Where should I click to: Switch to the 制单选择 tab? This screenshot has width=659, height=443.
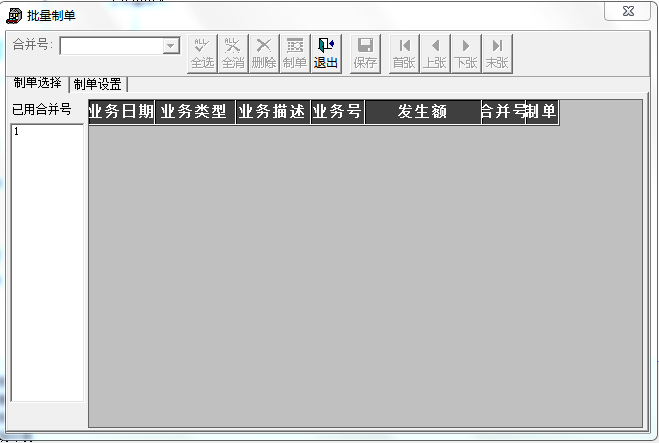point(37,83)
